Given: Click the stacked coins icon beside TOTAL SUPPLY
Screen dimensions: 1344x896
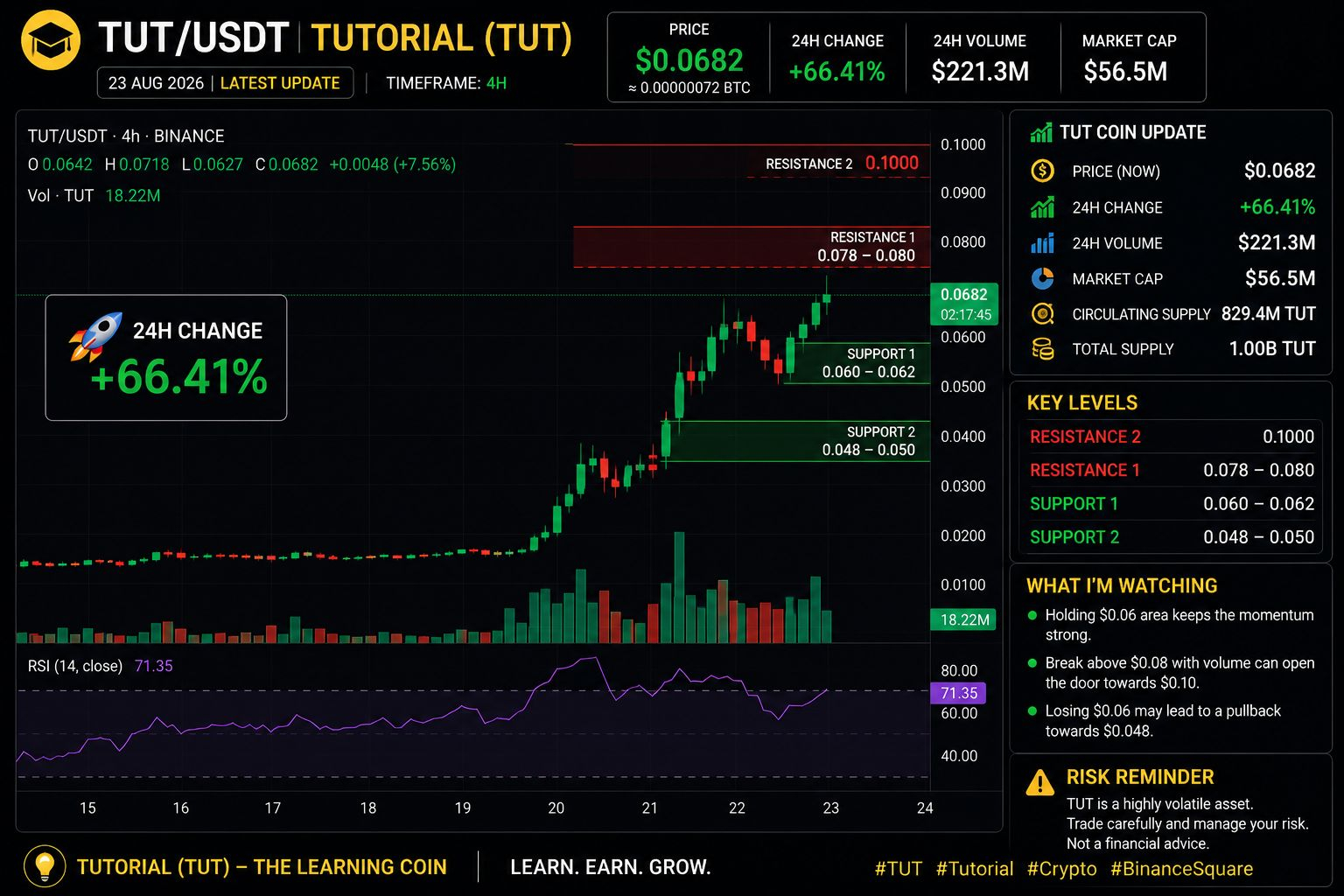Looking at the screenshot, I should tap(1042, 349).
